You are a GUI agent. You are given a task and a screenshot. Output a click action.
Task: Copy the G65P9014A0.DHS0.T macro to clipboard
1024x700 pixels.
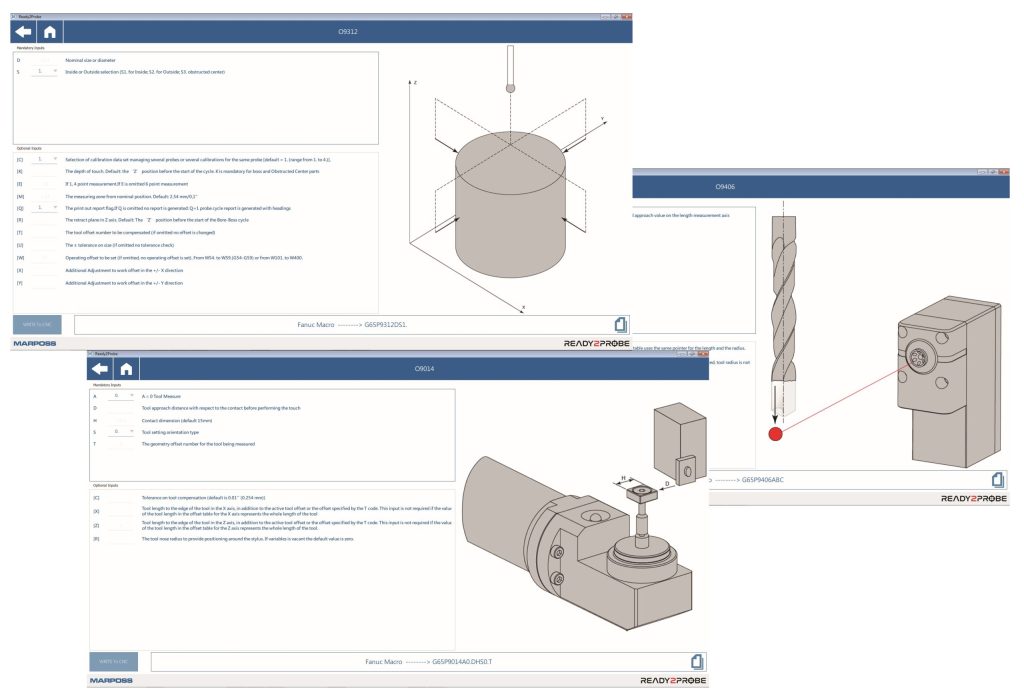coord(697,661)
